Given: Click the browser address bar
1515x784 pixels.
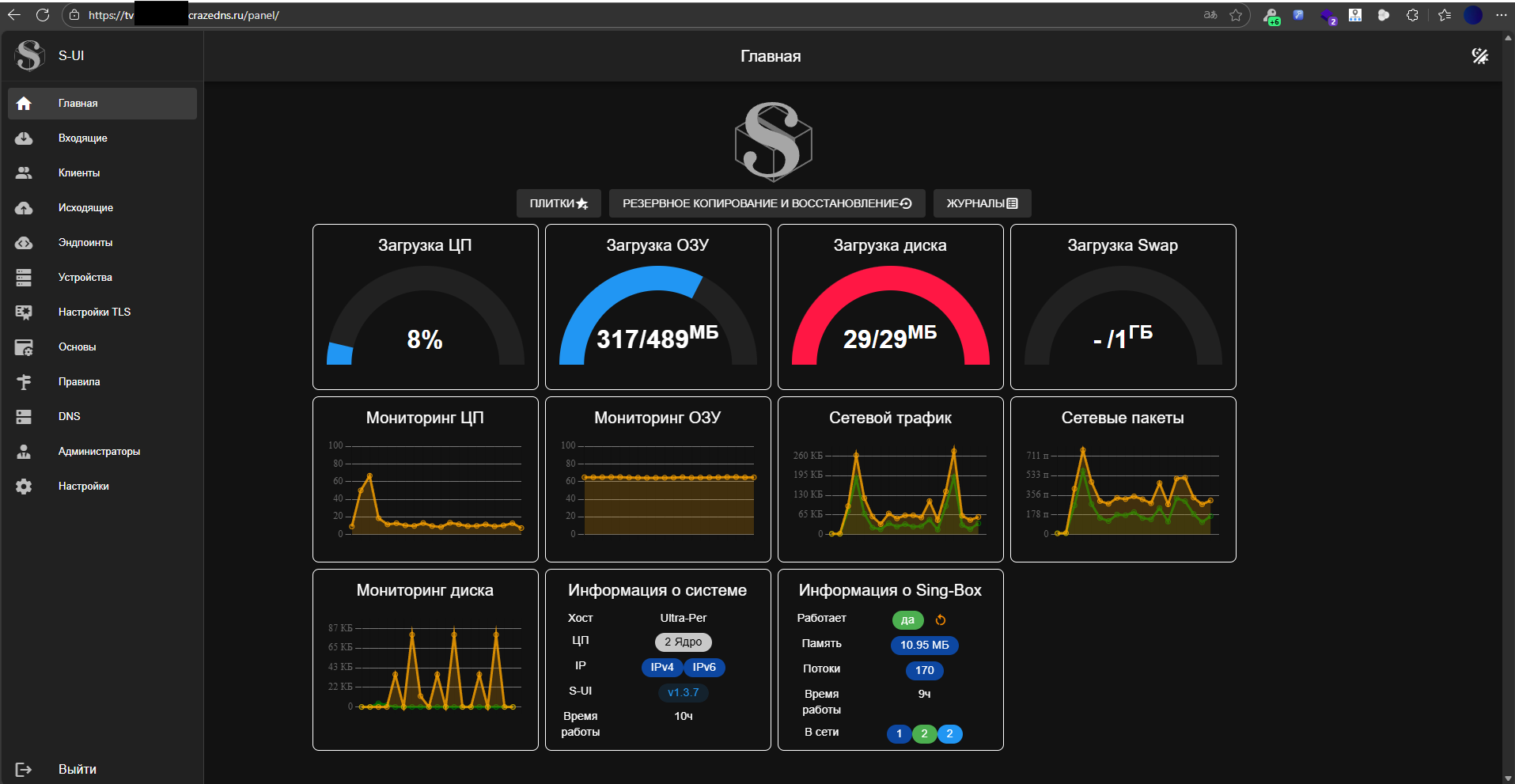Looking at the screenshot, I should (x=633, y=15).
